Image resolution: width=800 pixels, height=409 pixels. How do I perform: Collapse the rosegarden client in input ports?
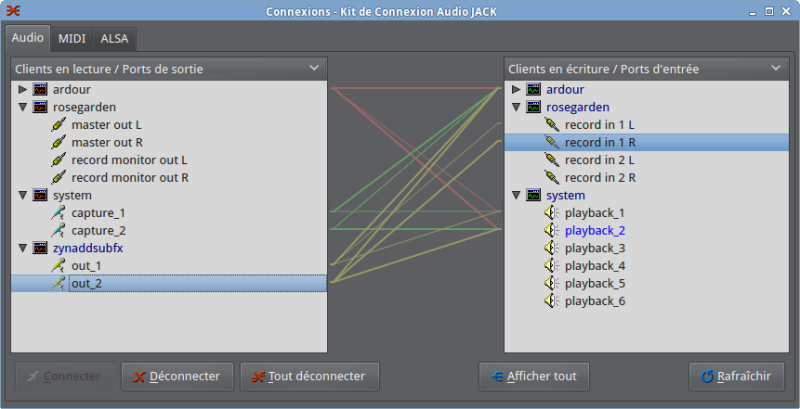click(516, 107)
